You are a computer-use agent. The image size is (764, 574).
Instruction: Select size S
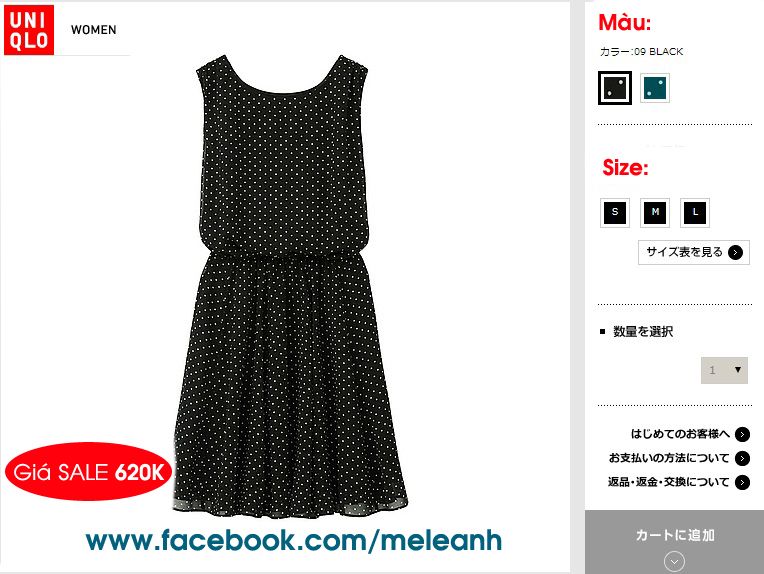coord(615,212)
